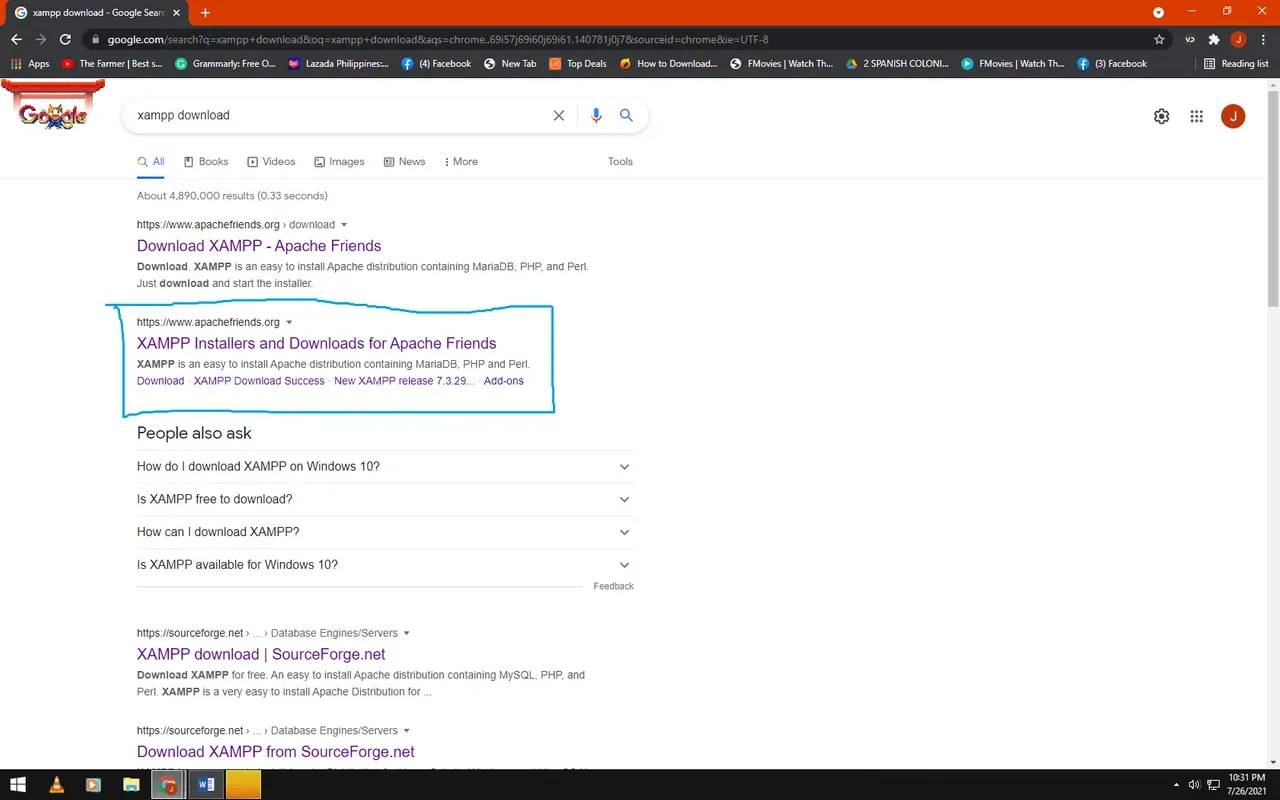1280x800 pixels.
Task: Open dropdown arrow beside apachefriends.org download URL
Action: pos(345,225)
